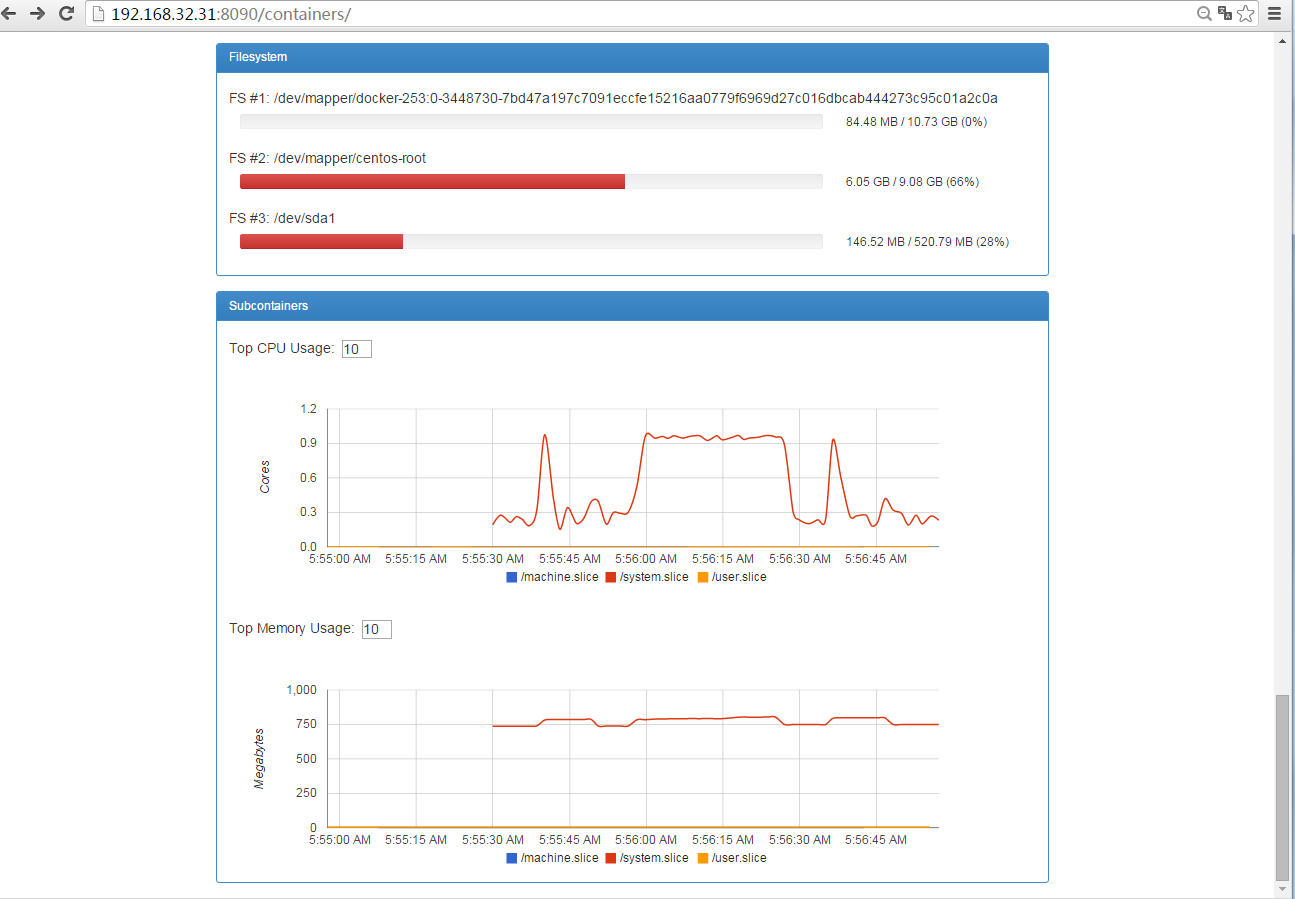Click the 6.05 GB / 9.08 GB (66%) value
1295x899 pixels.
[x=912, y=182]
